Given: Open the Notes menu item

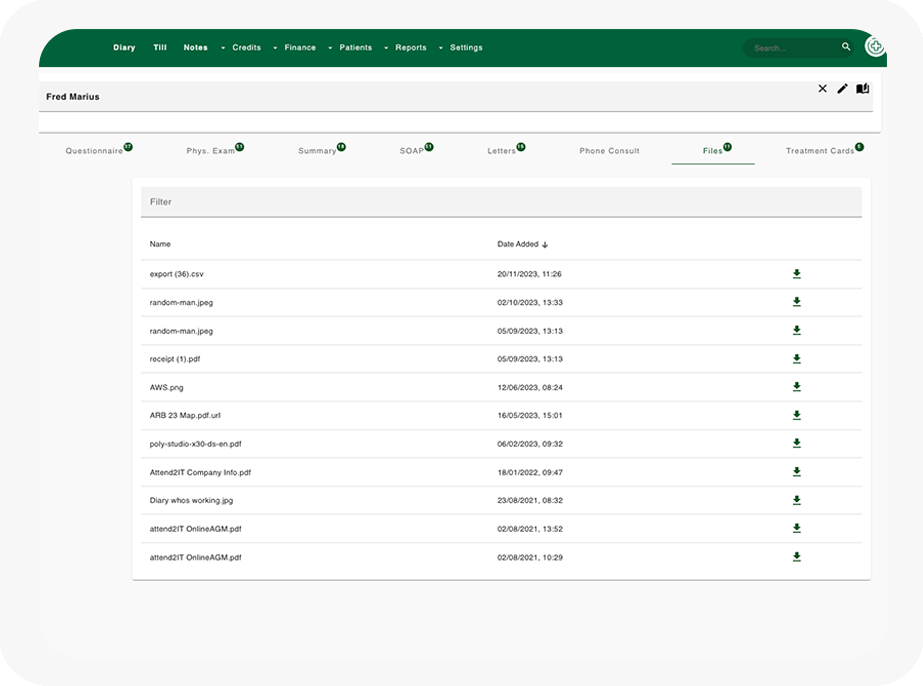Looking at the screenshot, I should tap(195, 48).
